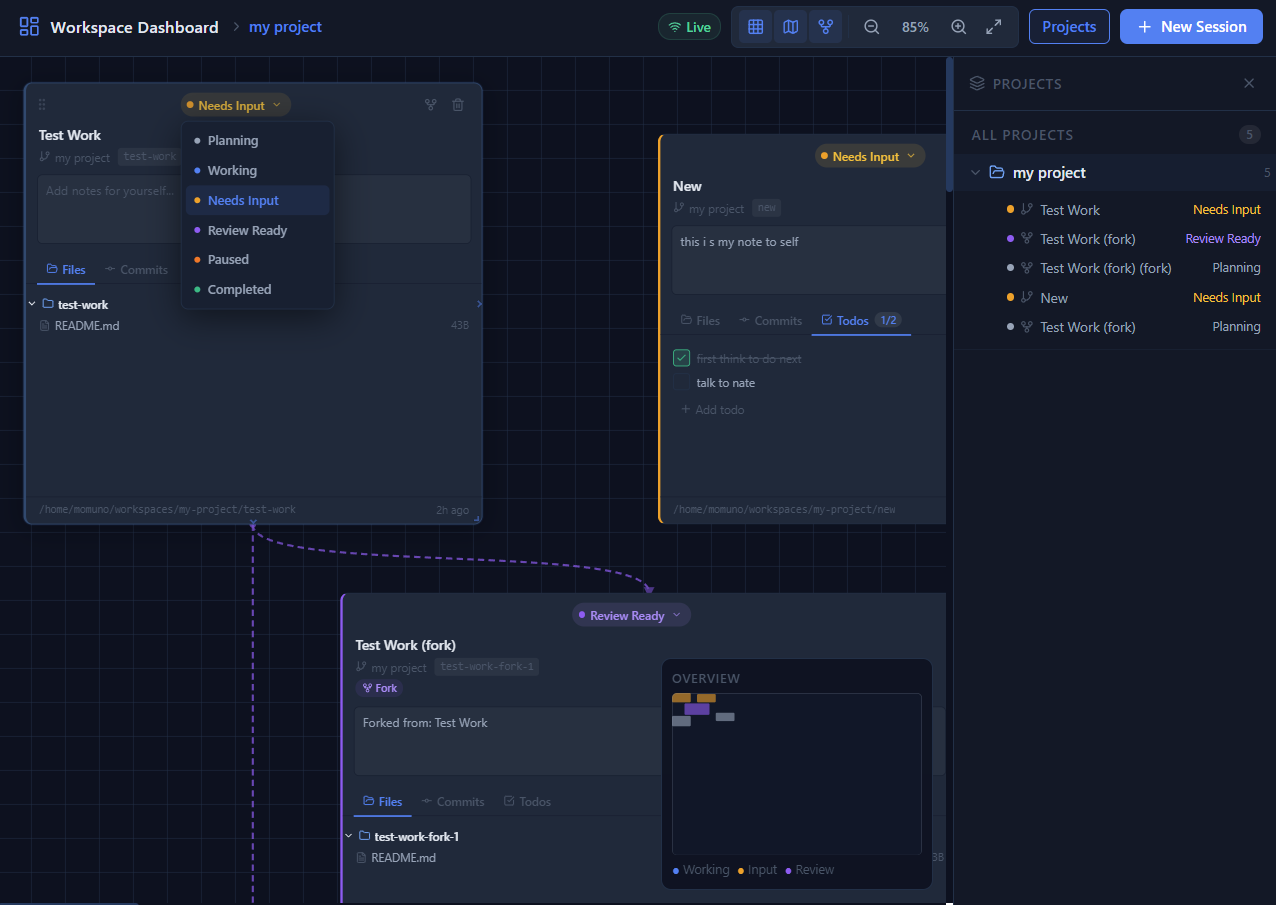Click the fork session icon on Test Work card
Viewport: 1276px width, 905px height.
click(431, 104)
